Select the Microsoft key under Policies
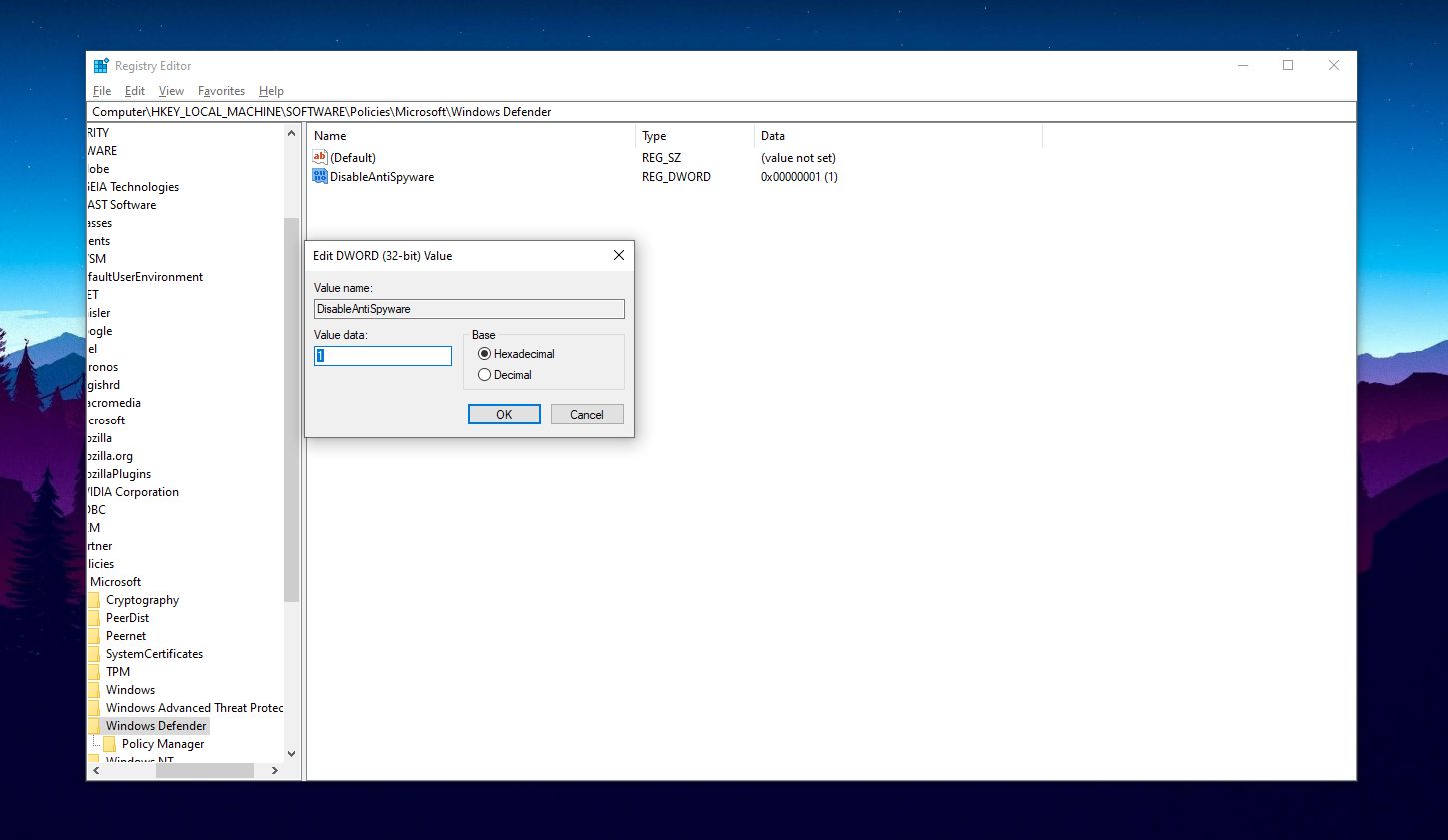This screenshot has width=1448, height=840. pyautogui.click(x=115, y=582)
